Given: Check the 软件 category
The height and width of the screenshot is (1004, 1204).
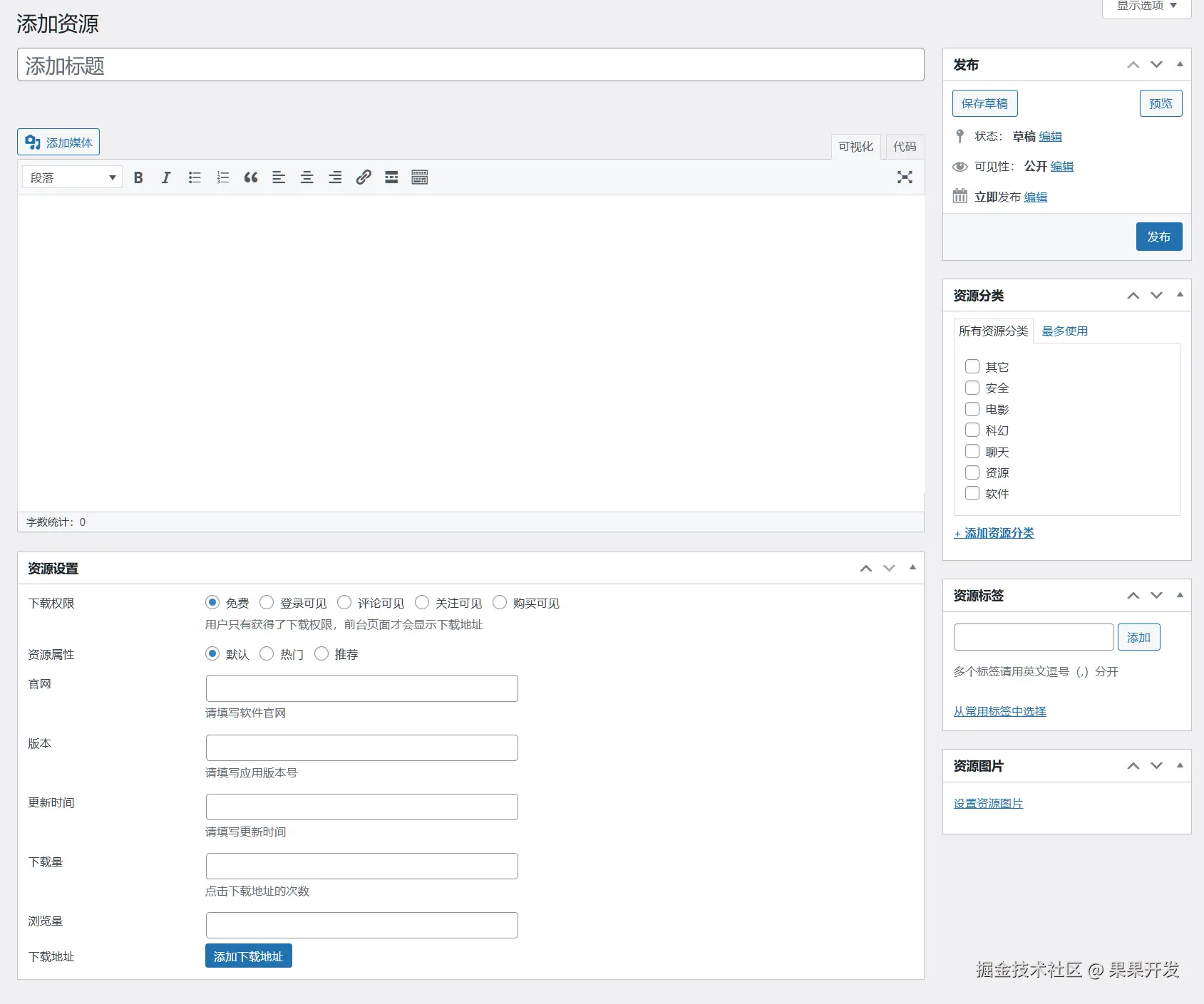Looking at the screenshot, I should click(x=972, y=493).
